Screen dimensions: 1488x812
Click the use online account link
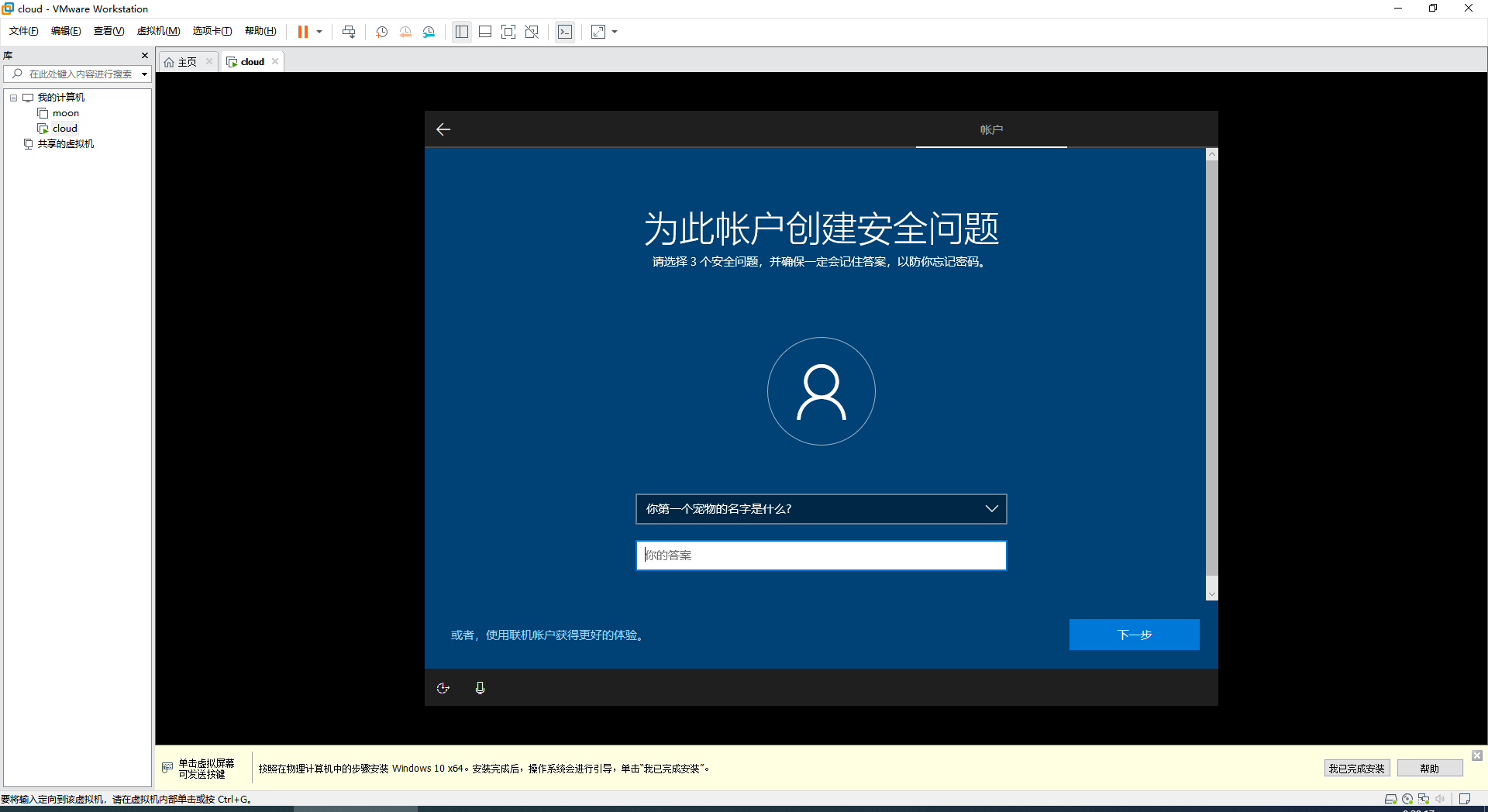click(x=549, y=635)
